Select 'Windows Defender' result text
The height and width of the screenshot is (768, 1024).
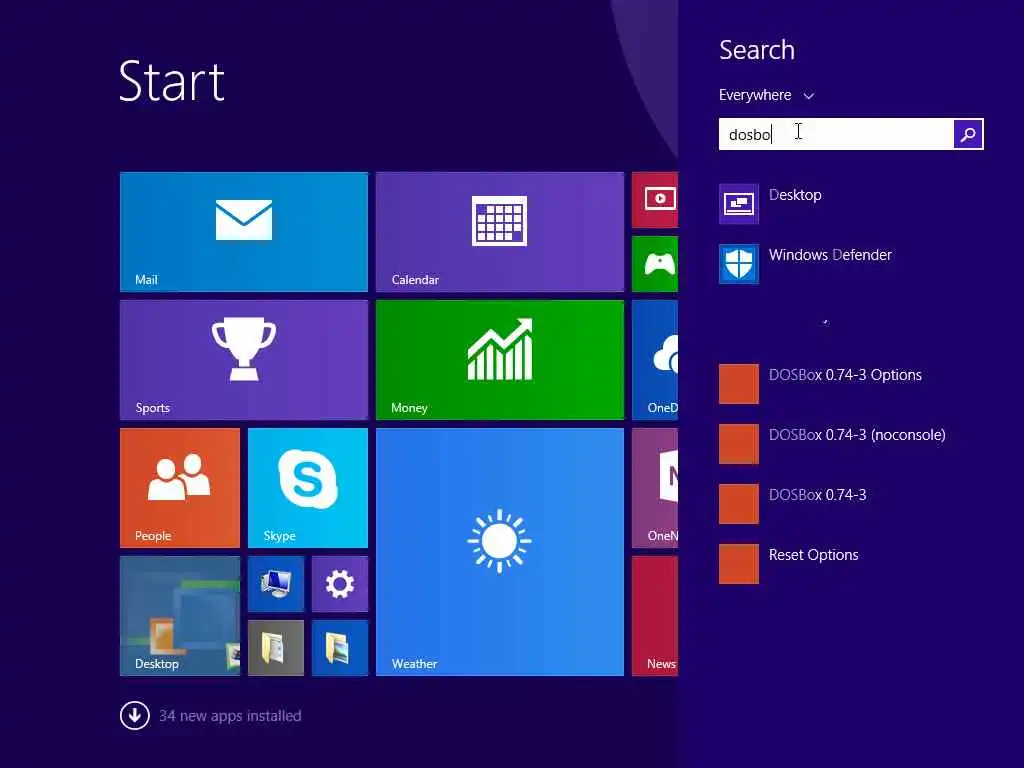830,255
